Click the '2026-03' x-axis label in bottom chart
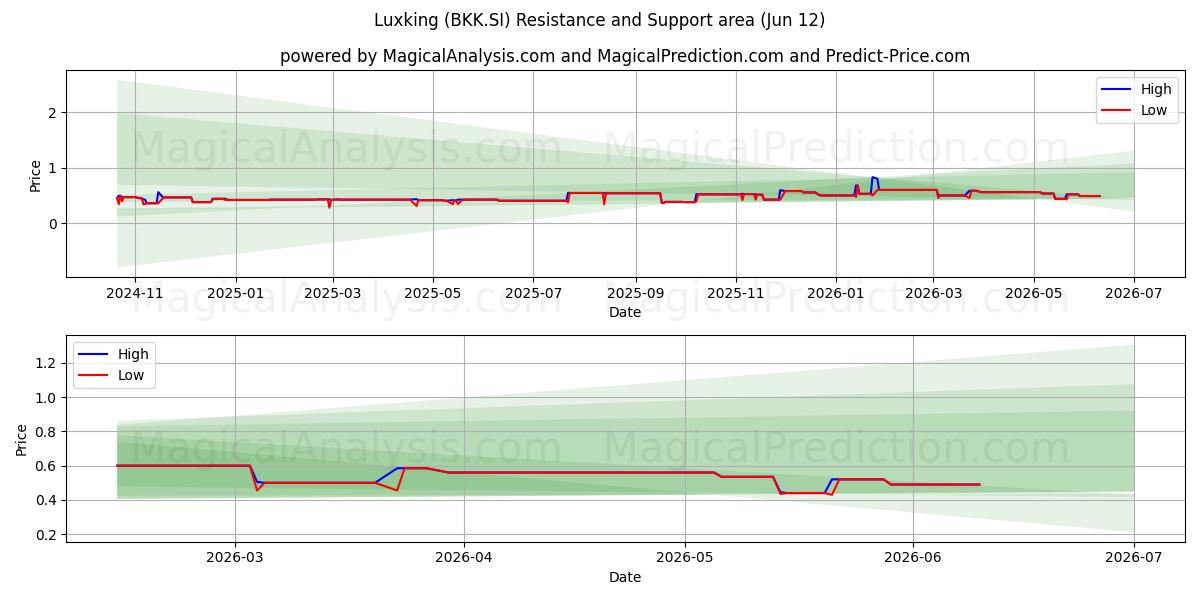This screenshot has width=1200, height=600. (235, 559)
